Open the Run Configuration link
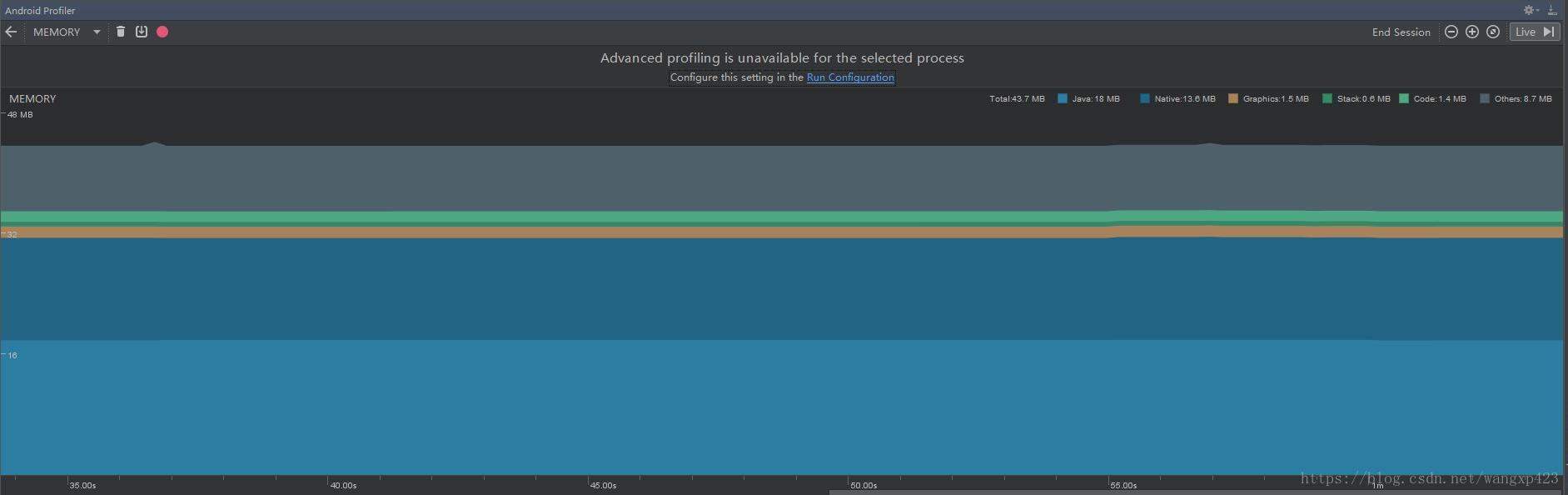 (x=850, y=77)
